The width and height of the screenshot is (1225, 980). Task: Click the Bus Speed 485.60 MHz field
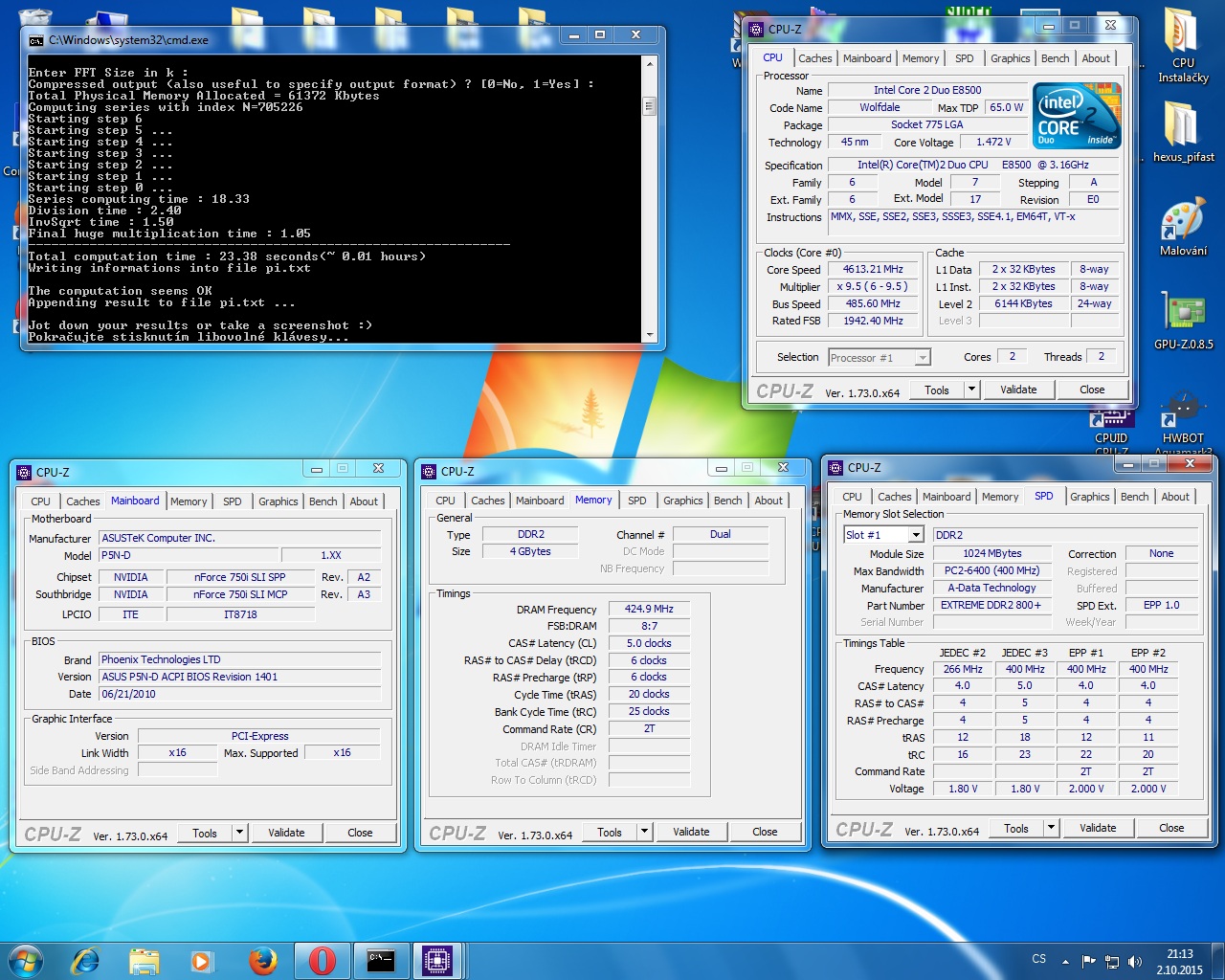click(x=872, y=303)
